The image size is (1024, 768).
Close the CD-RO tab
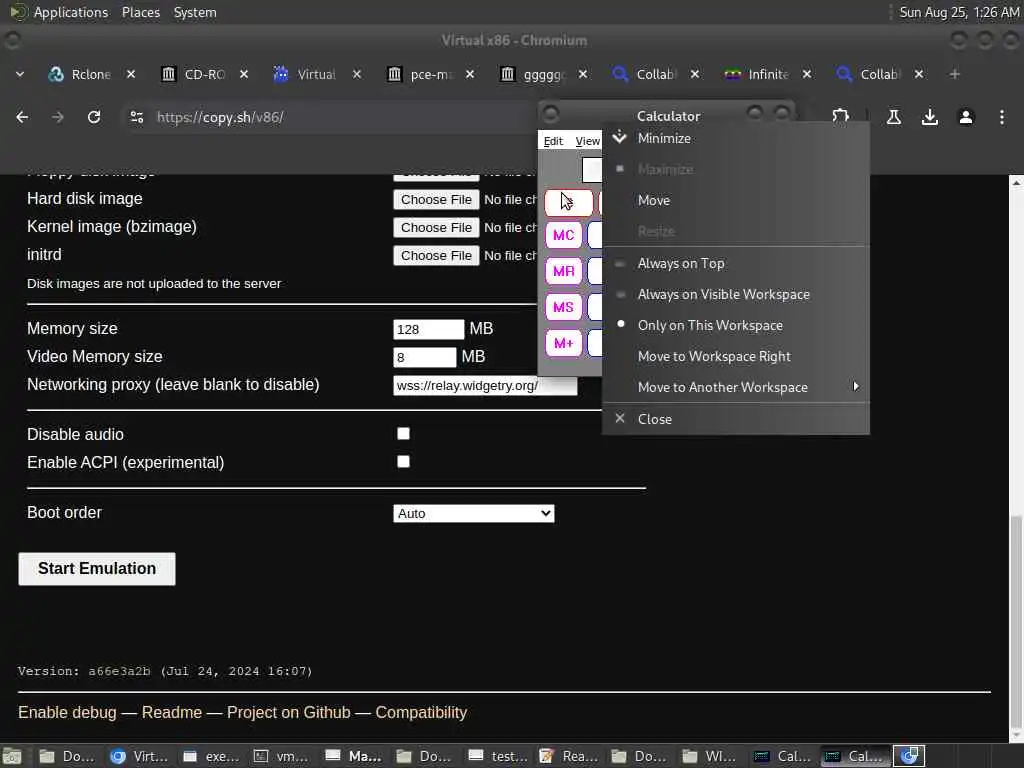click(244, 74)
